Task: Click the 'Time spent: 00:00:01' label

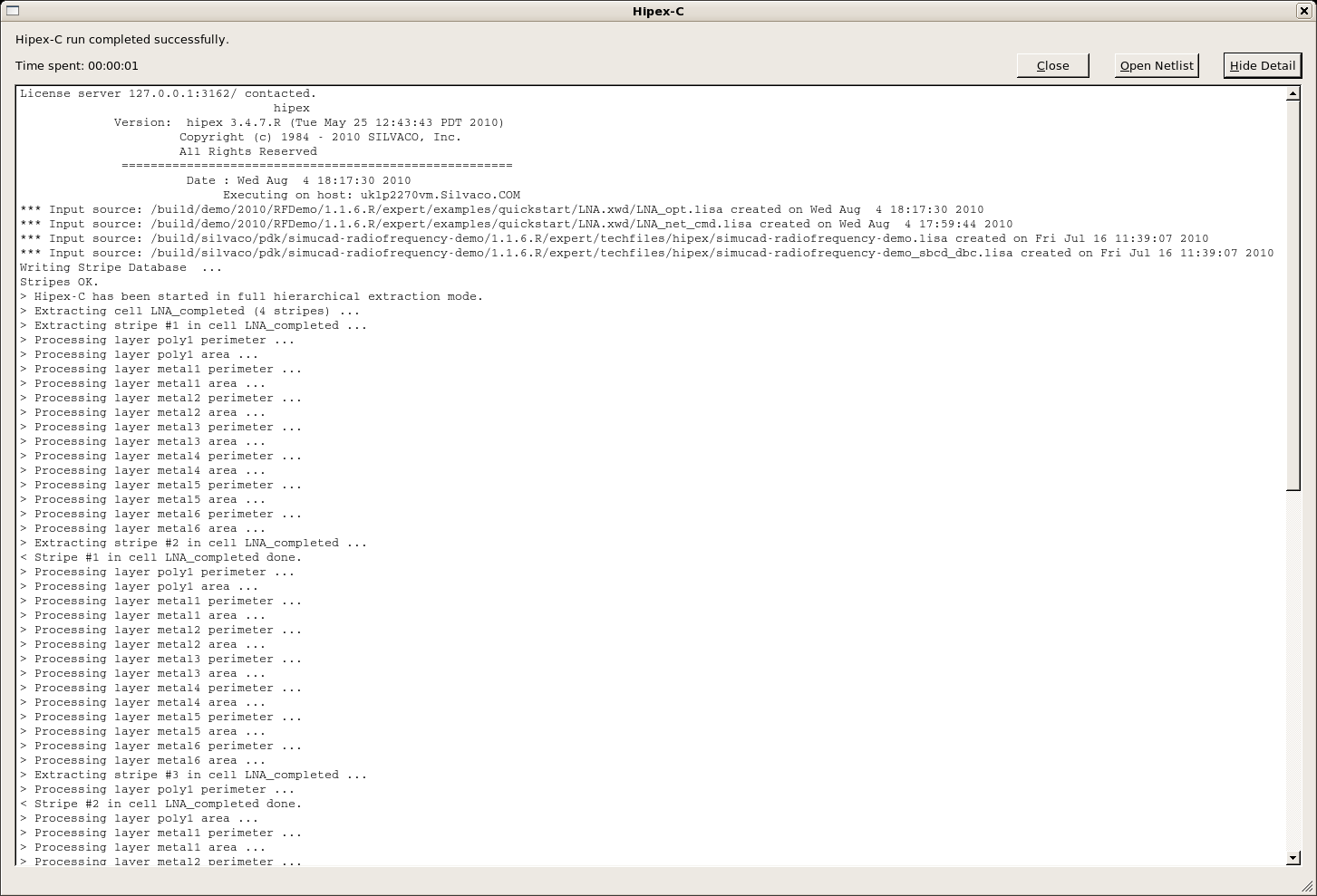Action: 77,66
